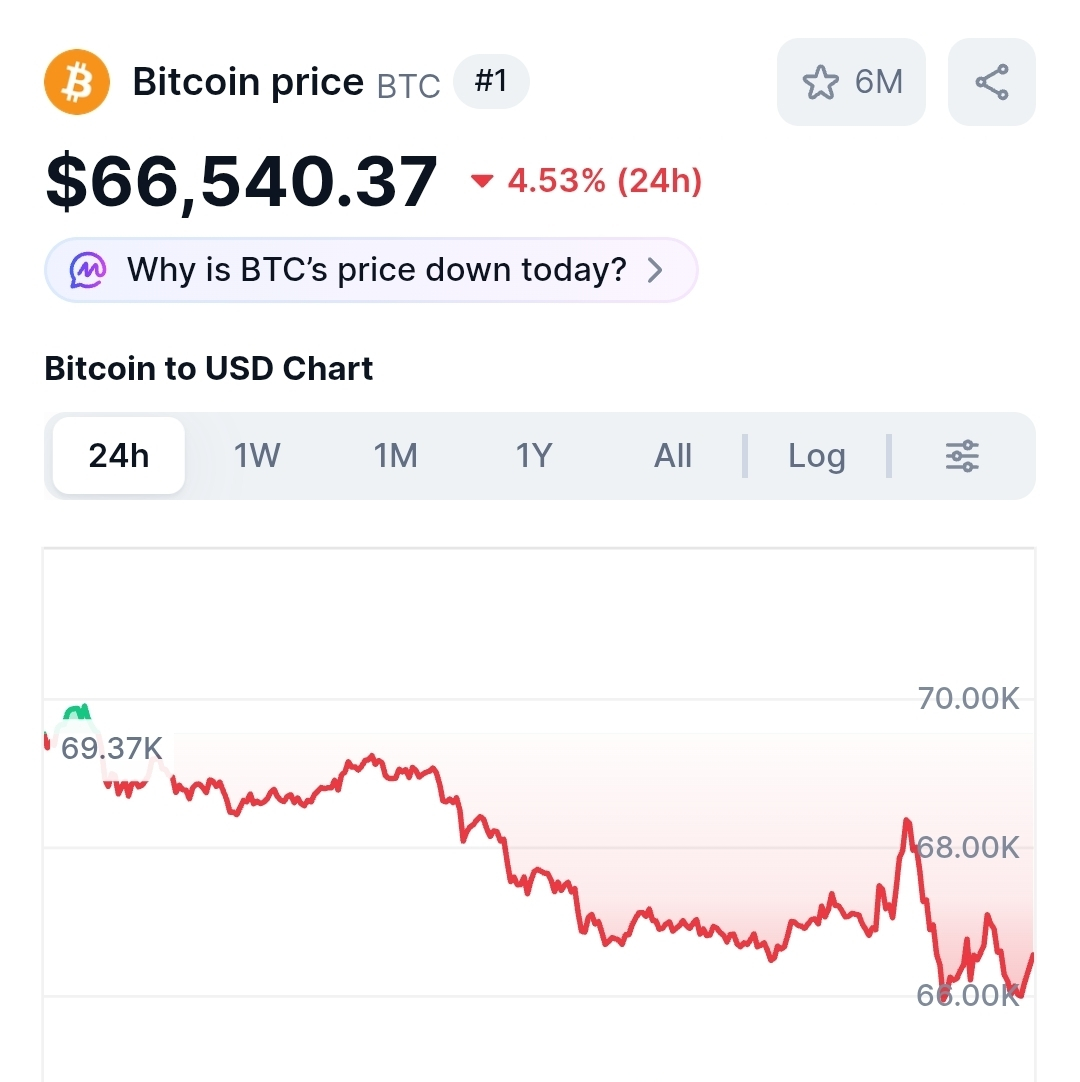1080x1082 pixels.
Task: Click the 4.53% (24h) change text
Action: coord(605,181)
